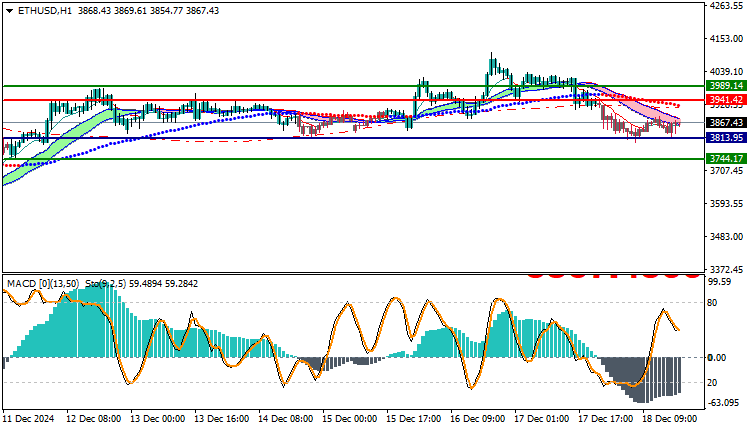Viewport: 750px width, 430px height.
Task: Select the 3989.14 green price label
Action: (x=727, y=86)
